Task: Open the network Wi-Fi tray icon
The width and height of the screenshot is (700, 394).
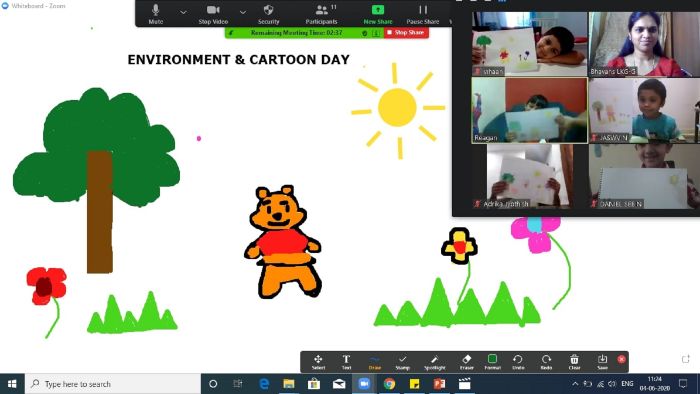Action: point(600,384)
